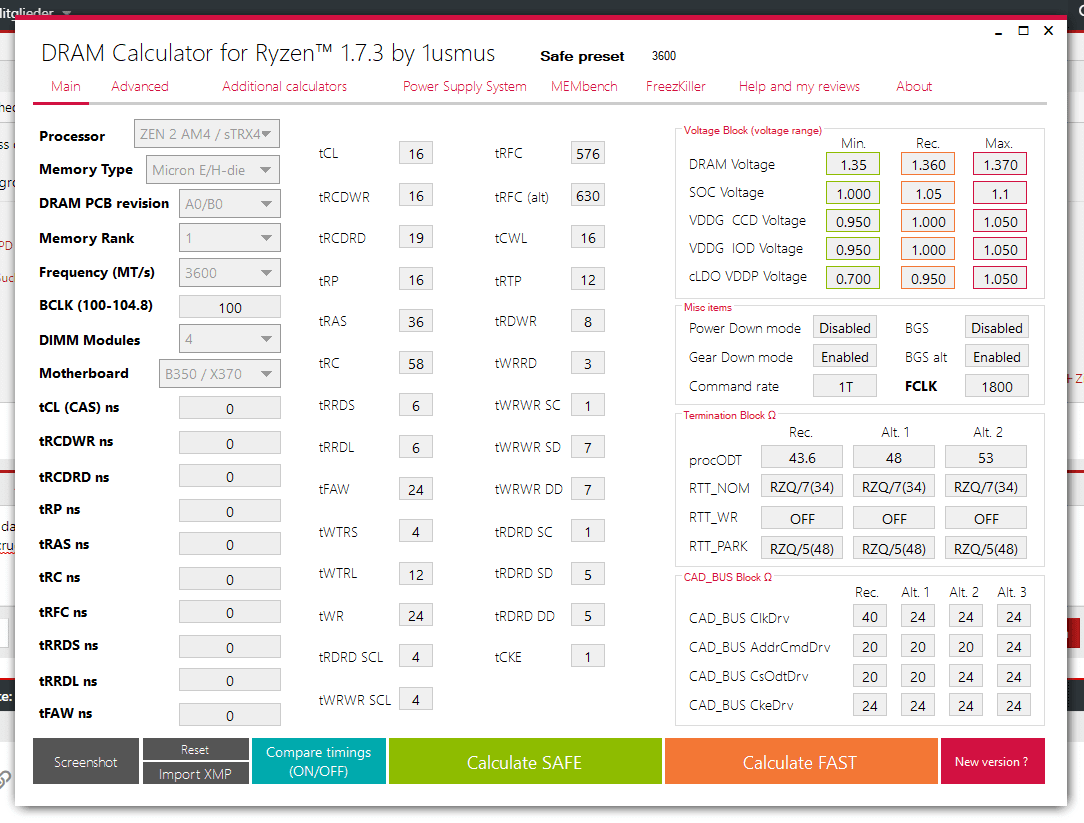Viewport: 1084px width, 823px height.
Task: Click the tRRDS ns input field
Action: click(x=230, y=647)
